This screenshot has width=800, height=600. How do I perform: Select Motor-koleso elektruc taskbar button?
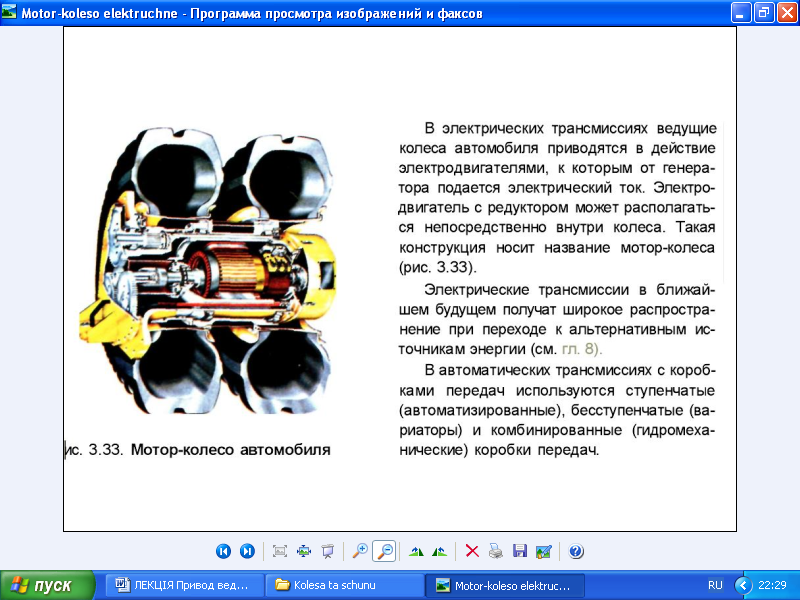click(x=505, y=585)
